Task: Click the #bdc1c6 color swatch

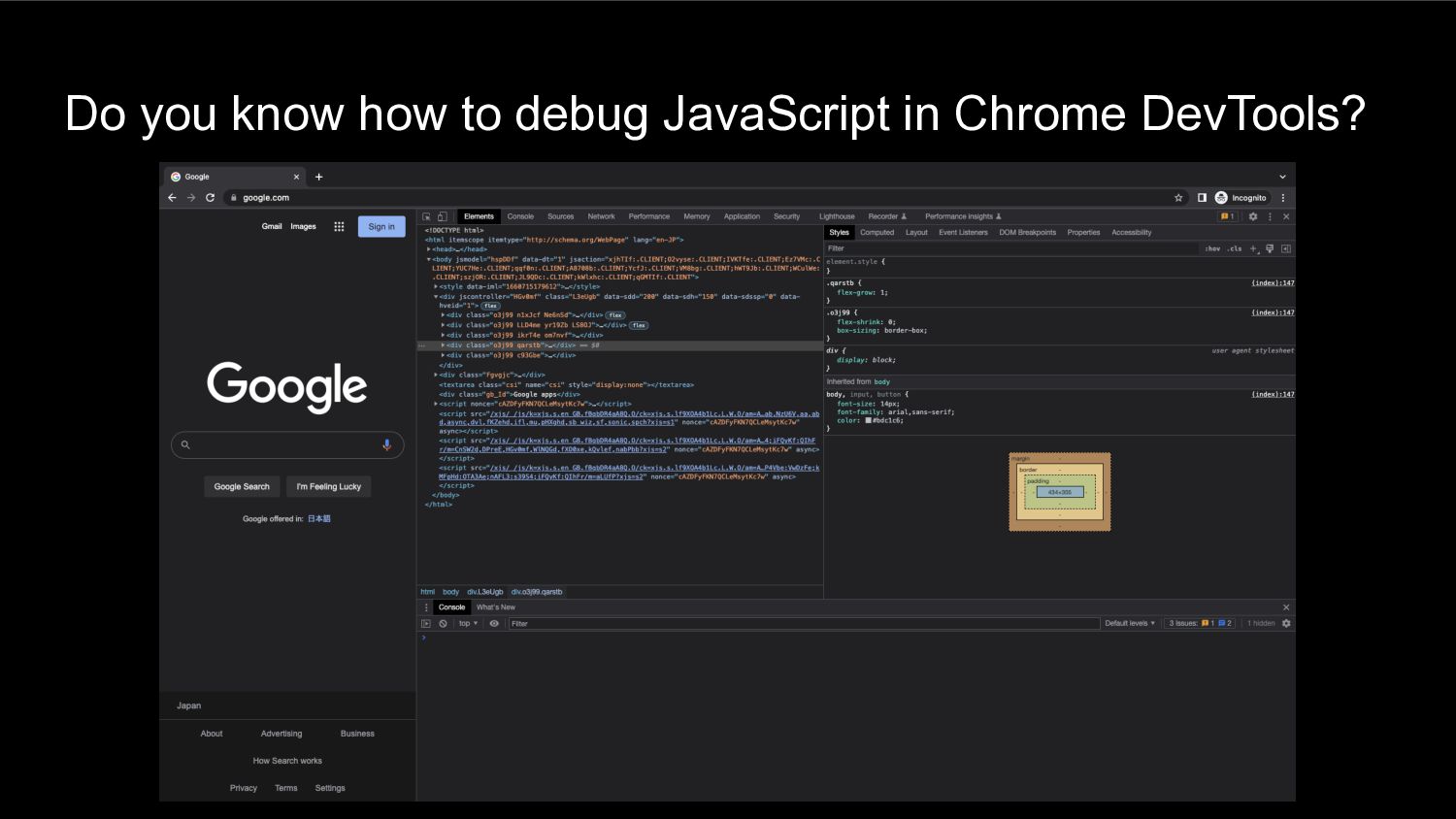Action: click(869, 420)
